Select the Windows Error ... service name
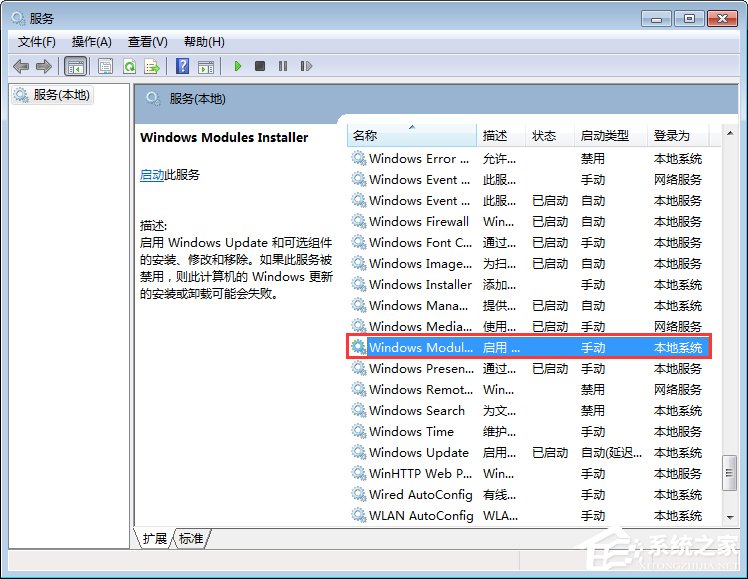 click(x=419, y=158)
